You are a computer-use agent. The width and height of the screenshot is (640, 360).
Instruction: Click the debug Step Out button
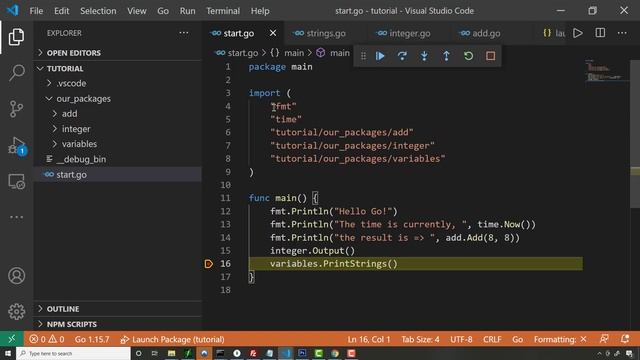pos(446,56)
